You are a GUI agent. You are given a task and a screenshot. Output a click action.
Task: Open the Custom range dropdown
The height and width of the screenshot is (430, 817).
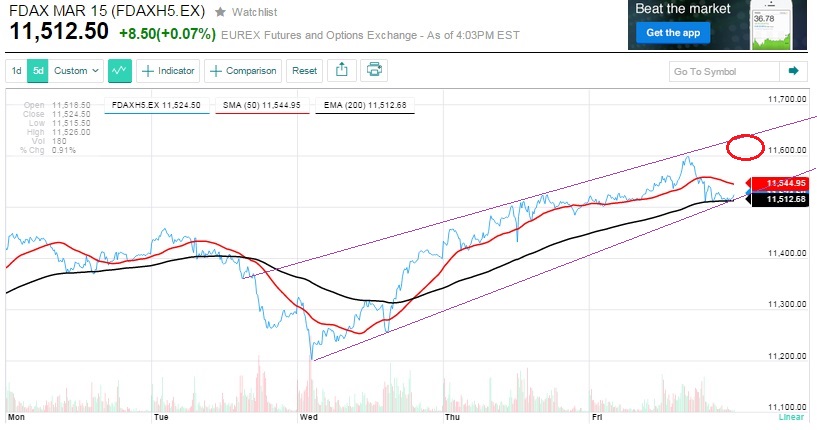point(77,71)
